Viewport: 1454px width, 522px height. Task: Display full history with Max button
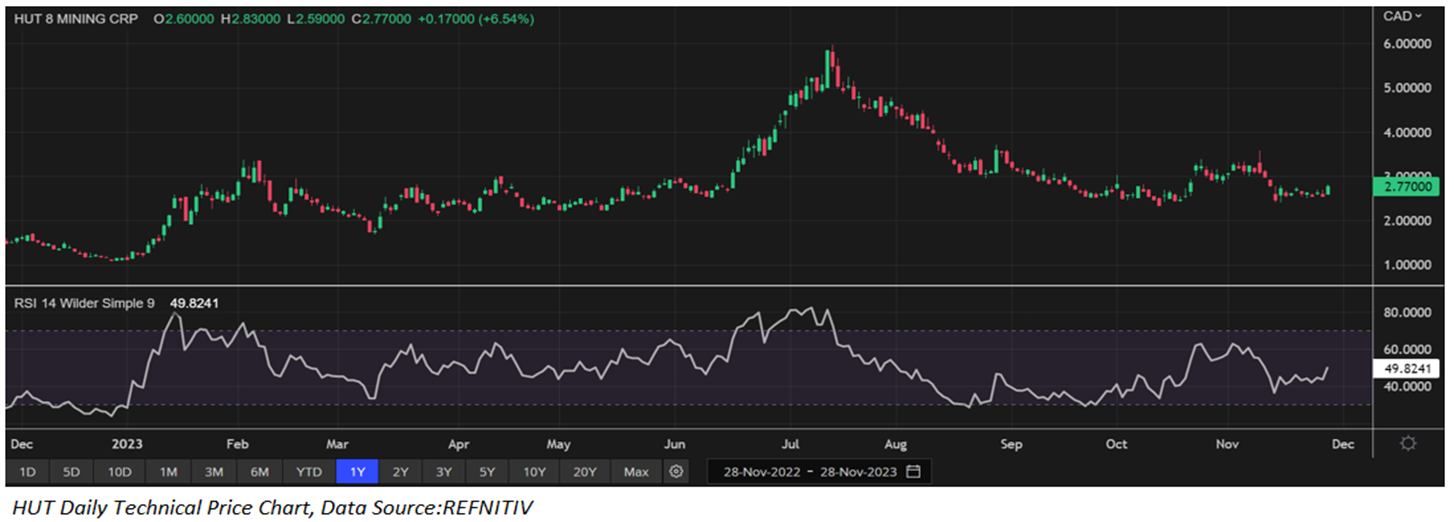click(x=635, y=471)
